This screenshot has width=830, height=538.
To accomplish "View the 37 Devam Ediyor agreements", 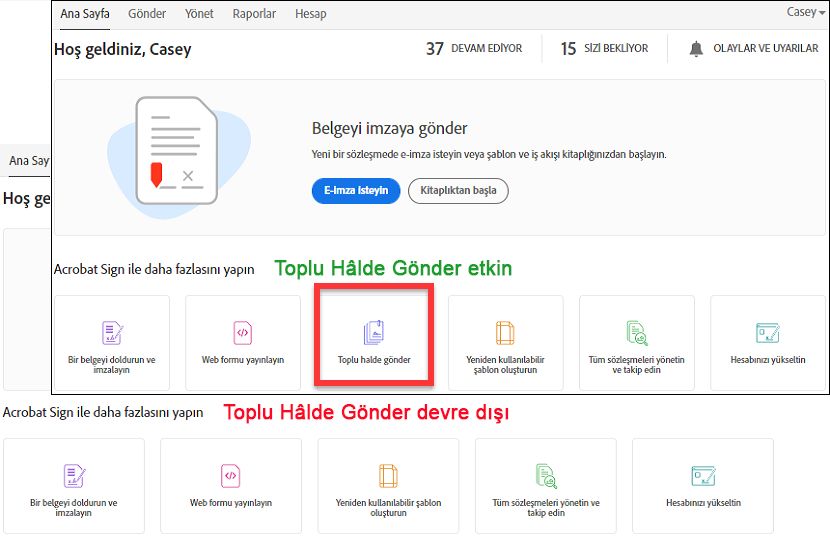I will [474, 49].
